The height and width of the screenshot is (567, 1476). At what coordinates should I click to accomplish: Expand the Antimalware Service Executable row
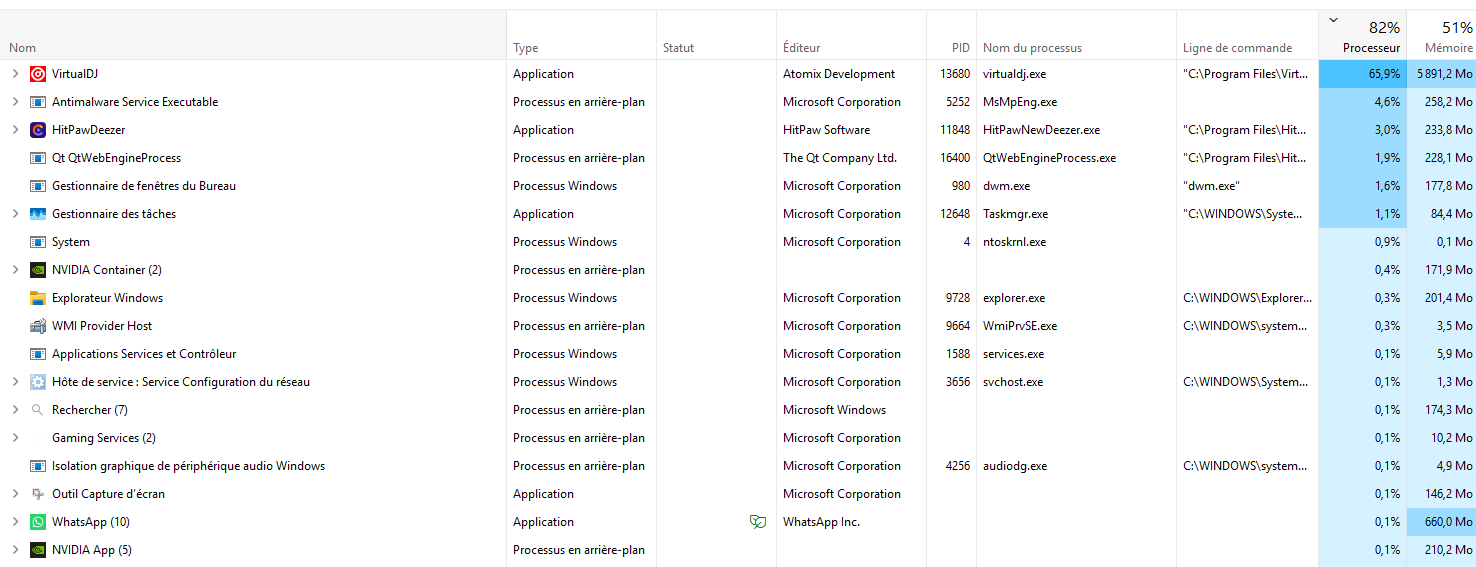click(x=15, y=102)
